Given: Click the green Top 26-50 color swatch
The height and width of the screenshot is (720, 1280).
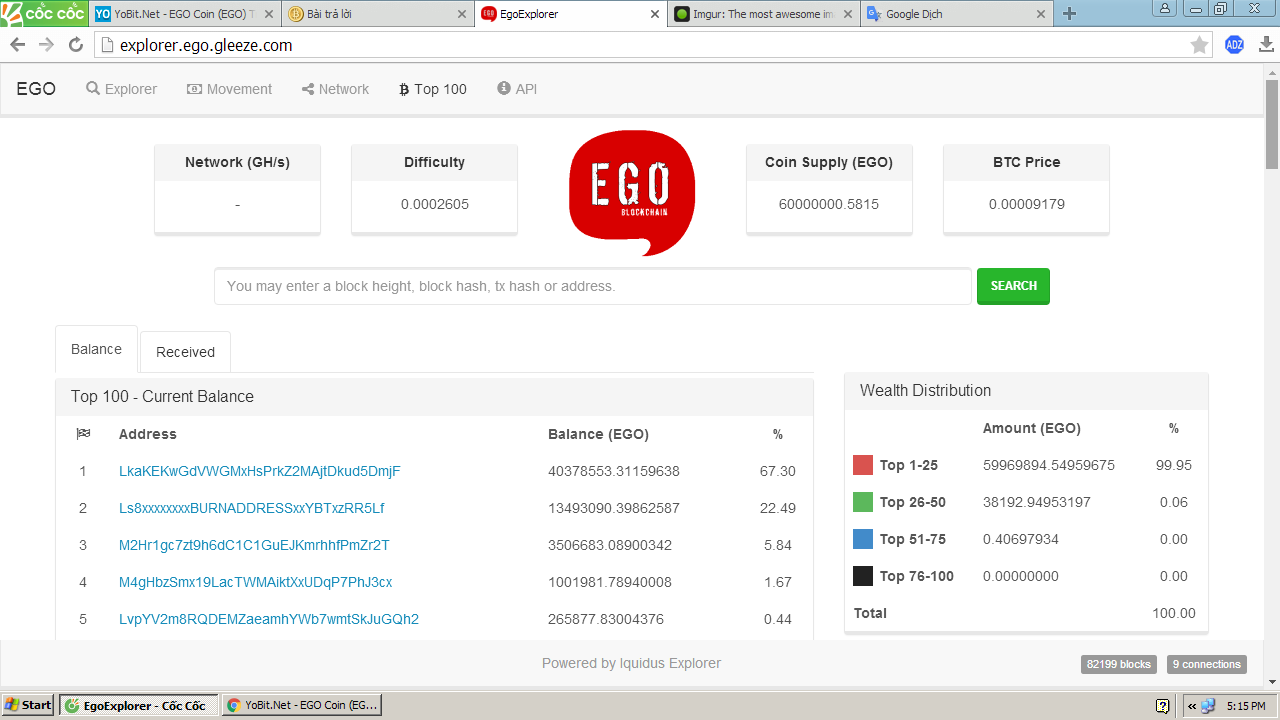Looking at the screenshot, I should [863, 502].
